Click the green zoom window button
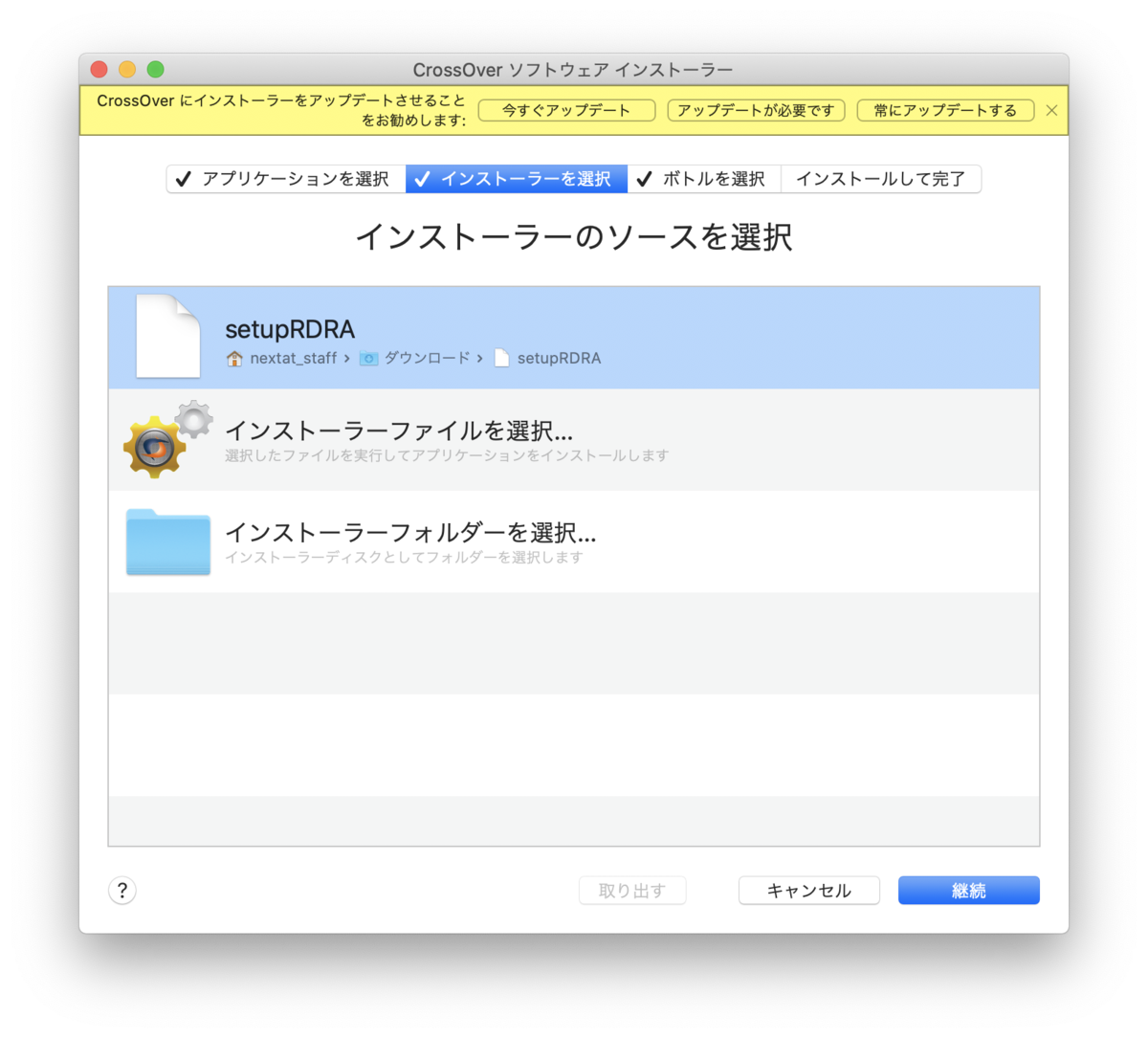The width and height of the screenshot is (1148, 1038). [x=155, y=69]
